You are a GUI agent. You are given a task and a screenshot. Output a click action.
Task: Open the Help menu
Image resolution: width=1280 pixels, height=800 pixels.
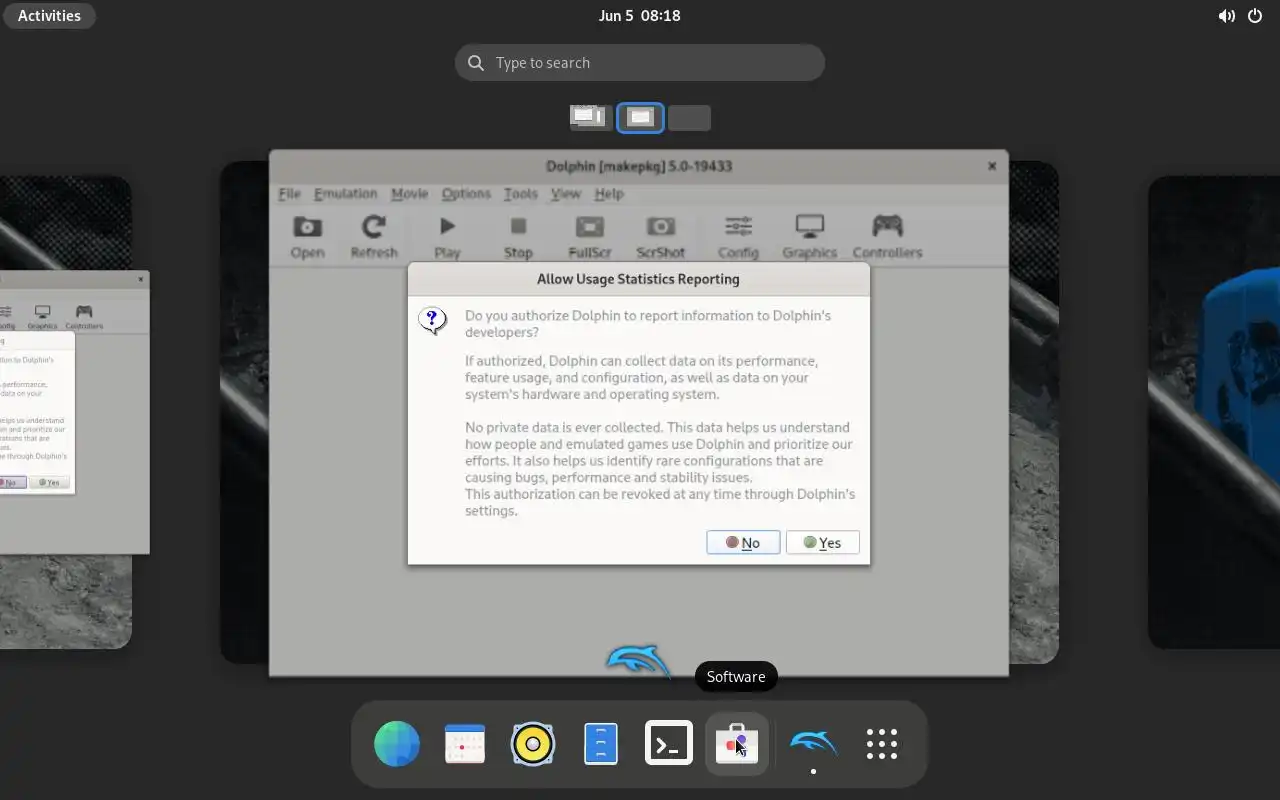pos(609,193)
